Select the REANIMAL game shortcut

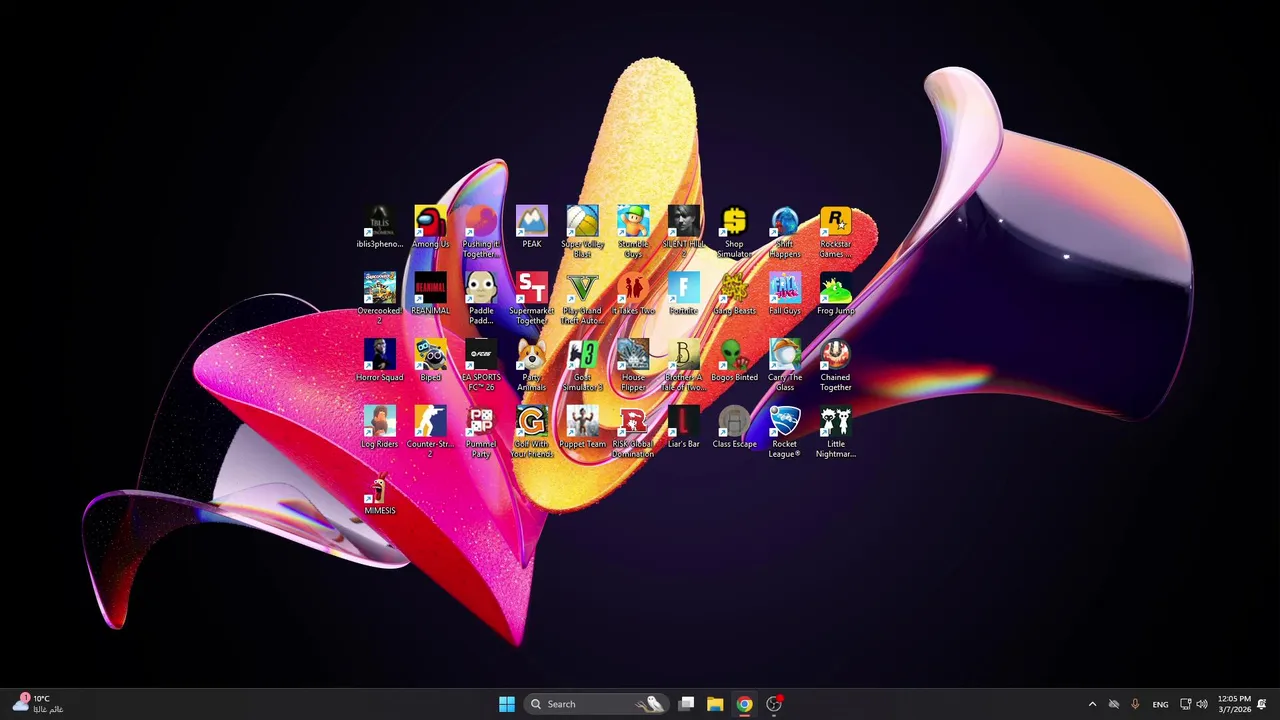pos(430,294)
